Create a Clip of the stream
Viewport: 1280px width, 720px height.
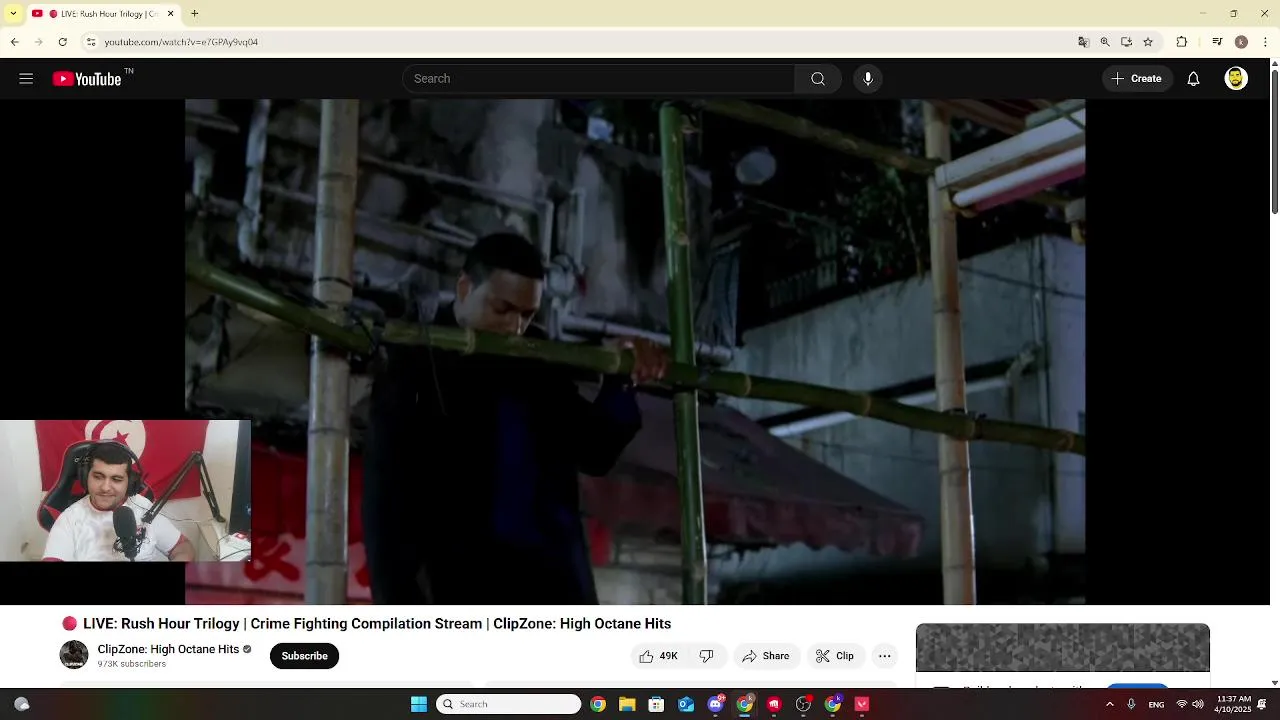[x=834, y=656]
